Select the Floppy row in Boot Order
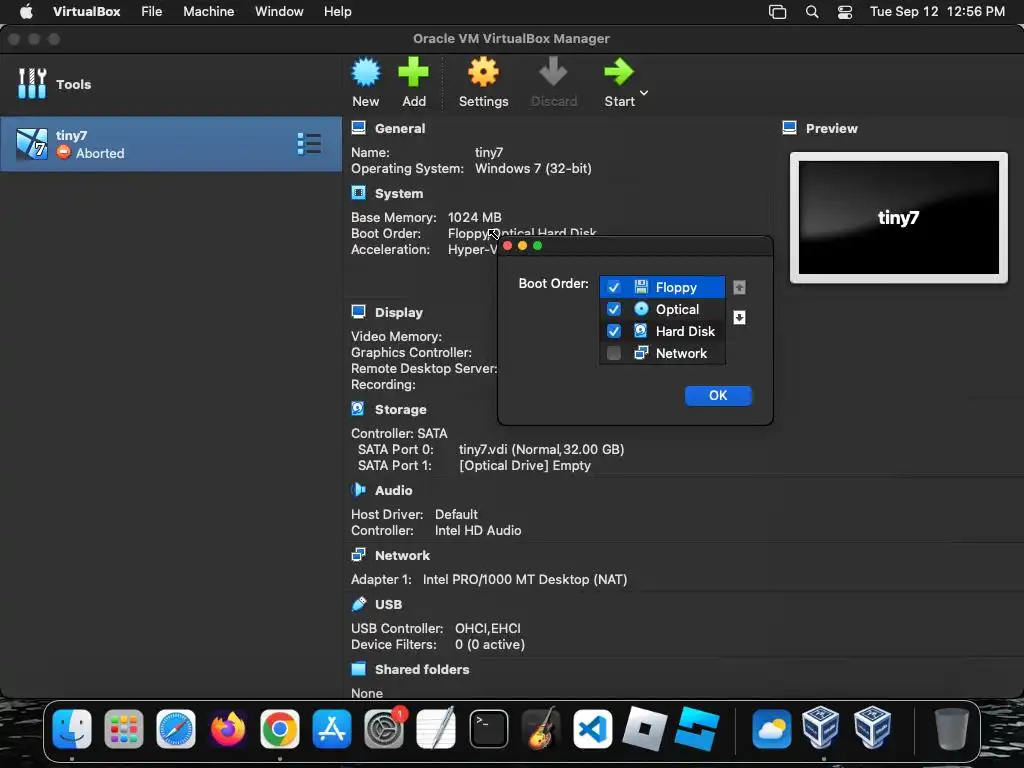Screen dimensions: 1024x768 (x=662, y=287)
